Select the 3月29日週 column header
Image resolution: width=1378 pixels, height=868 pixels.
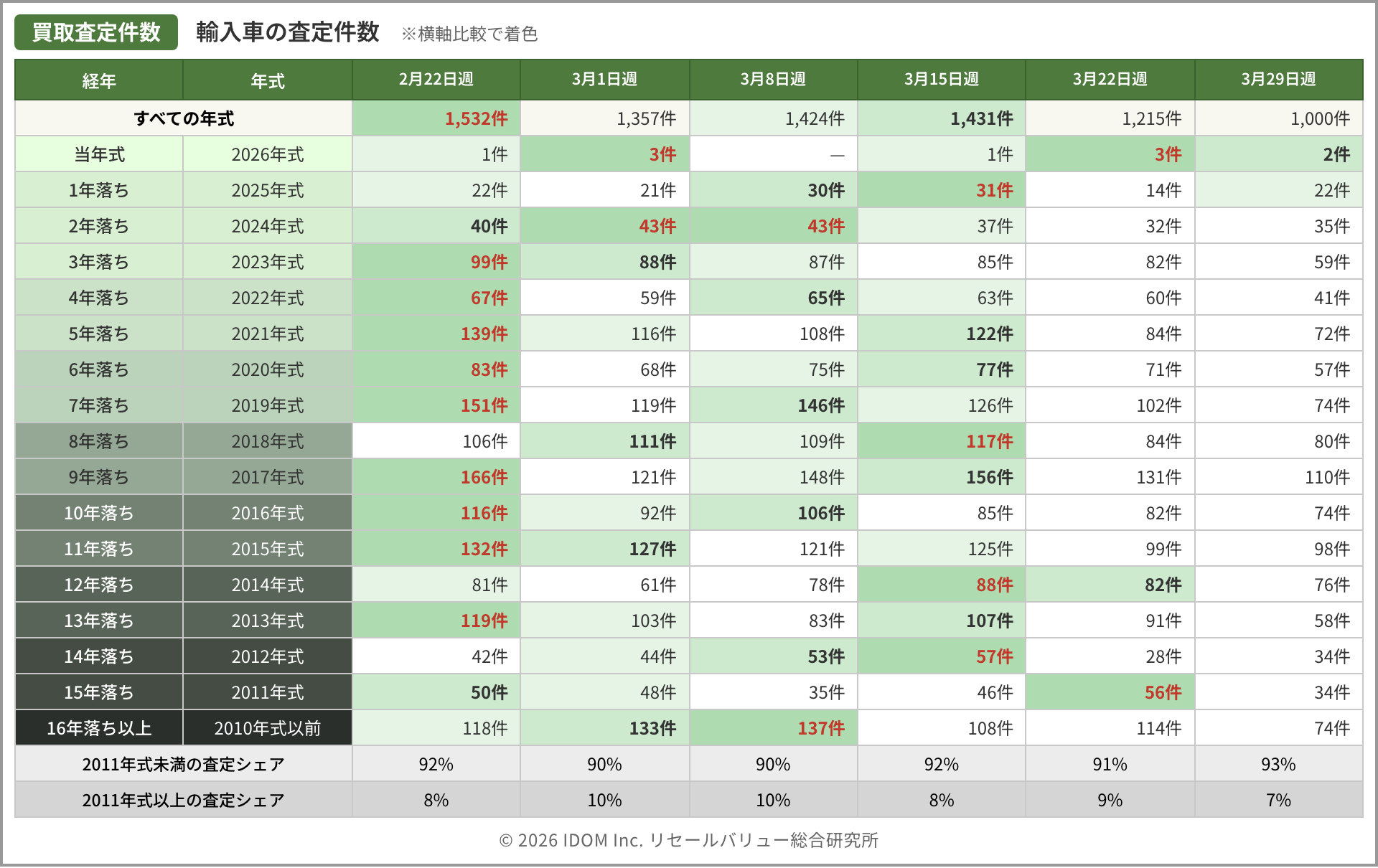(1278, 79)
